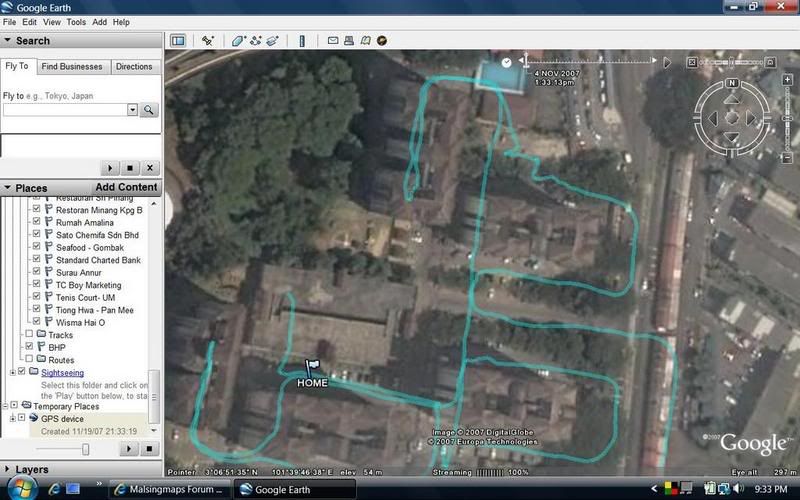Switch to Directions tab
Screen dimensions: 800x500
click(x=134, y=66)
